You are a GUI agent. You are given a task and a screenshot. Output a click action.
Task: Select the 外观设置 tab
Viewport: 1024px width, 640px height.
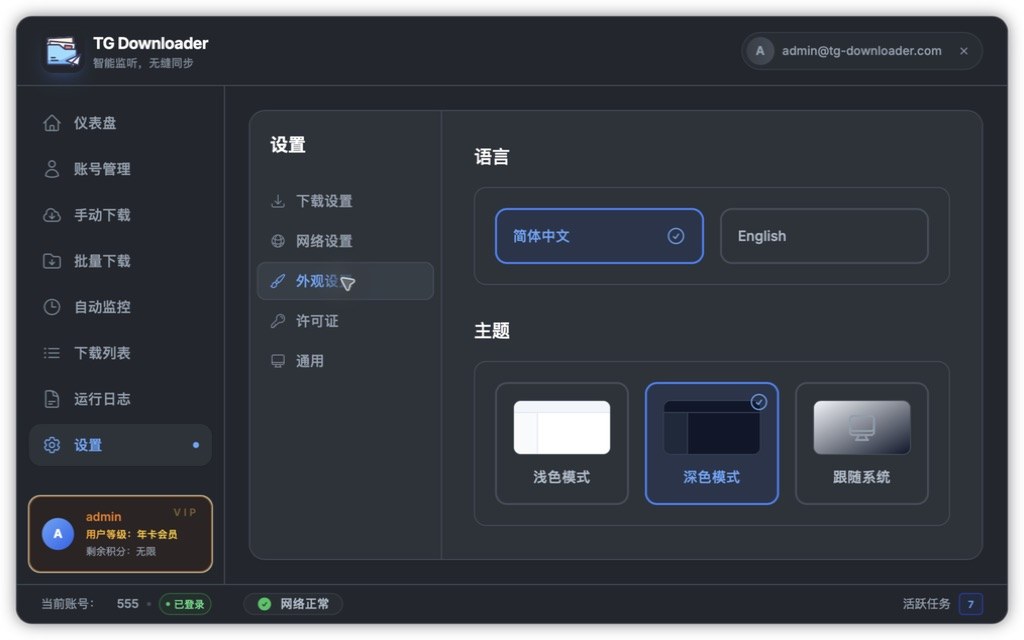345,281
